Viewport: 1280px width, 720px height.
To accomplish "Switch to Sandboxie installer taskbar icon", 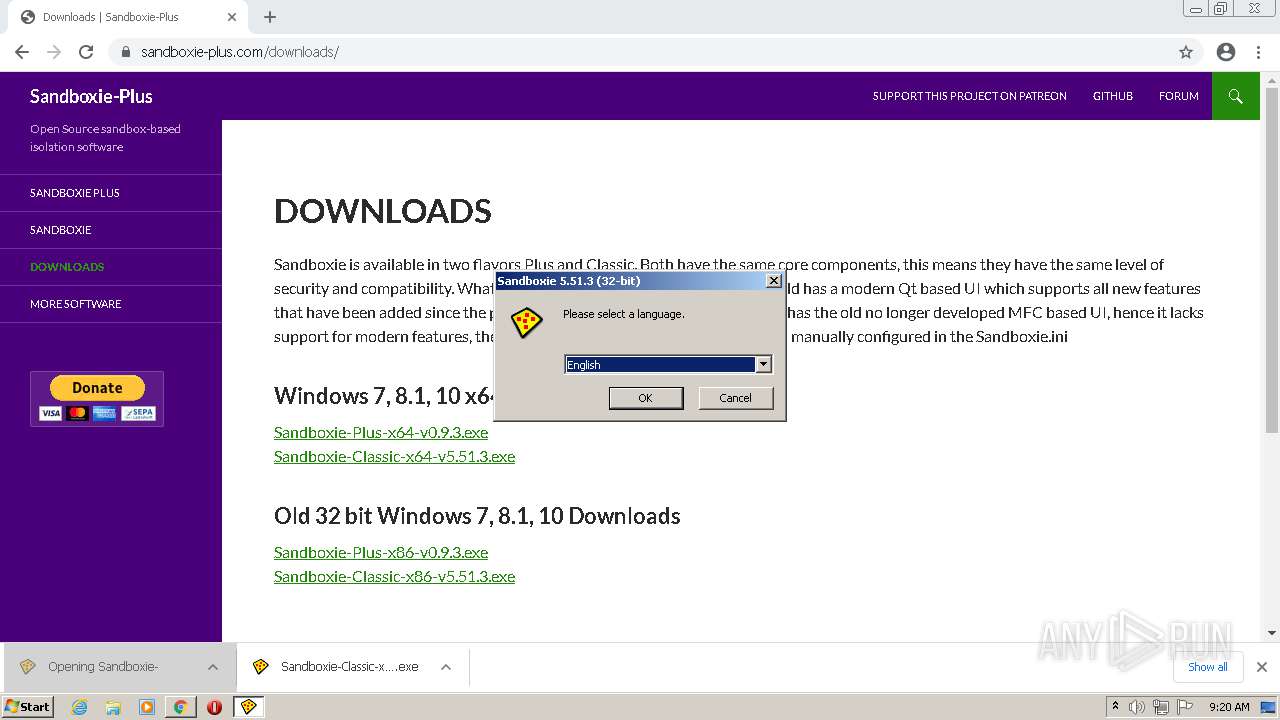I will (248, 707).
